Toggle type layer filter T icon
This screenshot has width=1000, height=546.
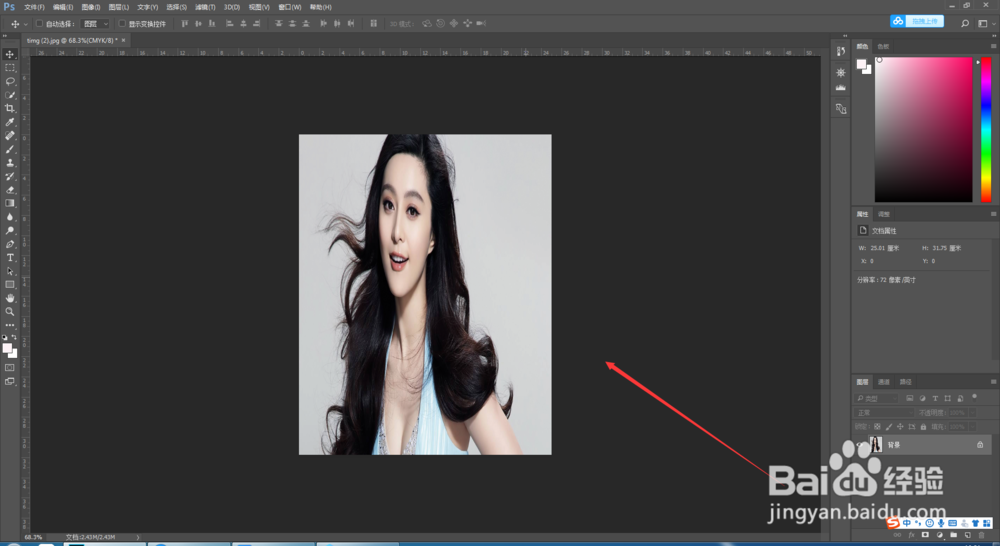click(x=935, y=398)
